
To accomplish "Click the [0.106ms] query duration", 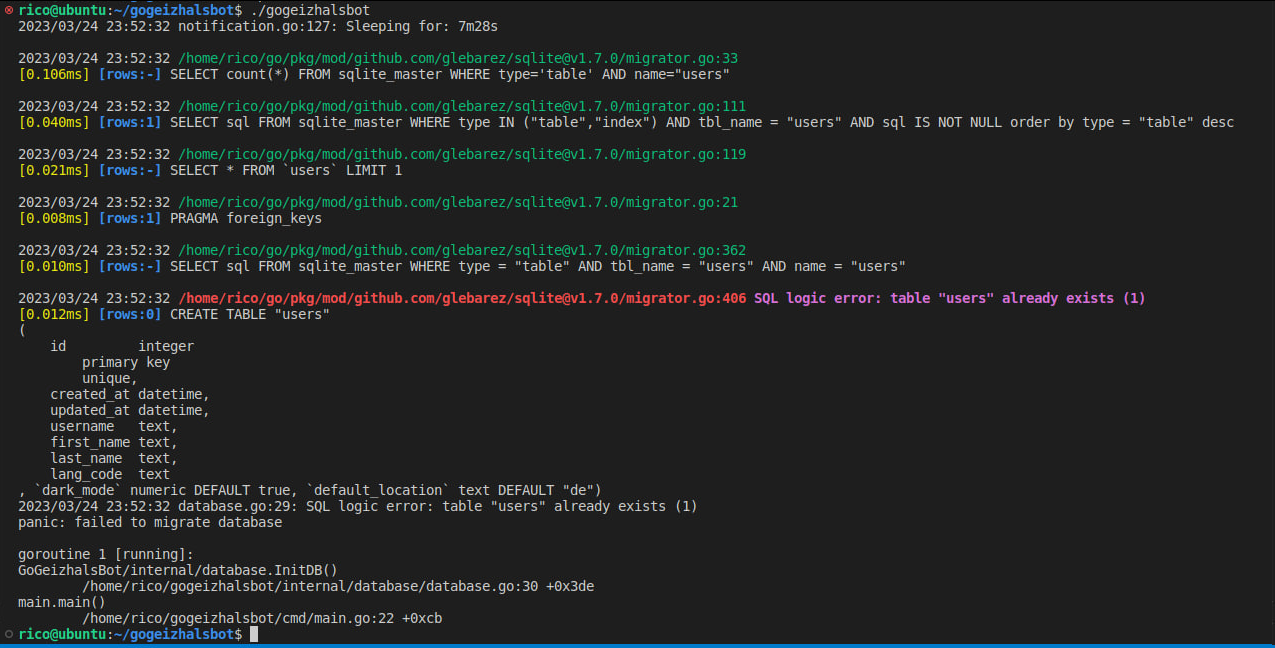I will click(x=54, y=74).
